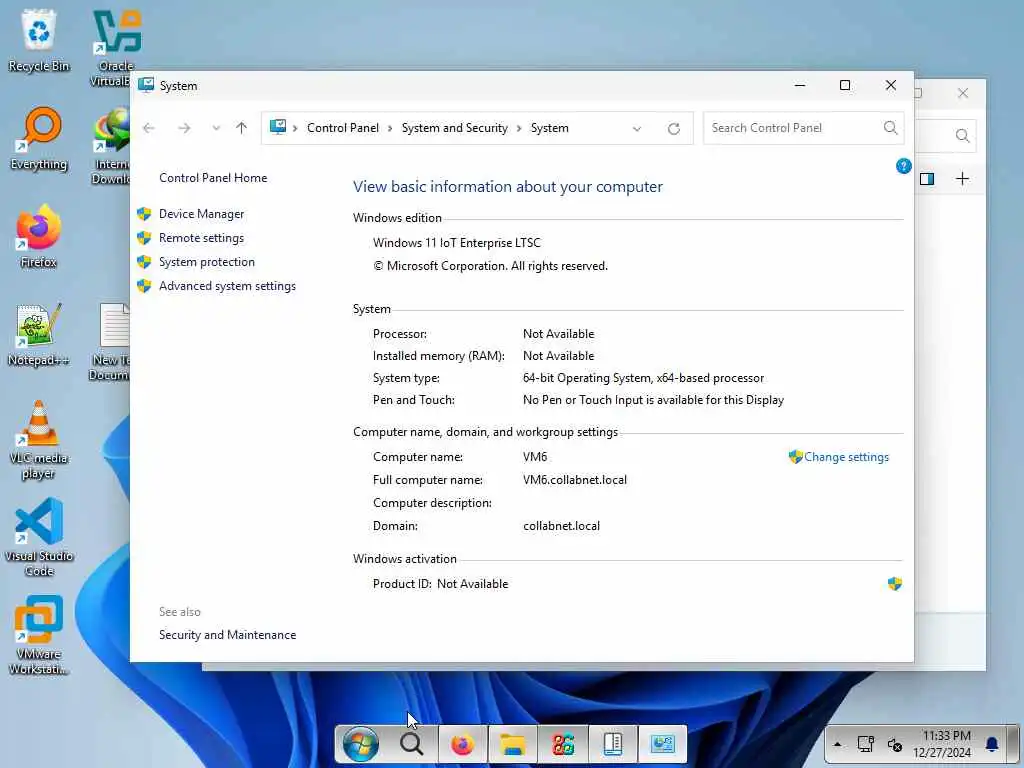Open Visual Studio Code desktop shortcut

tap(39, 537)
